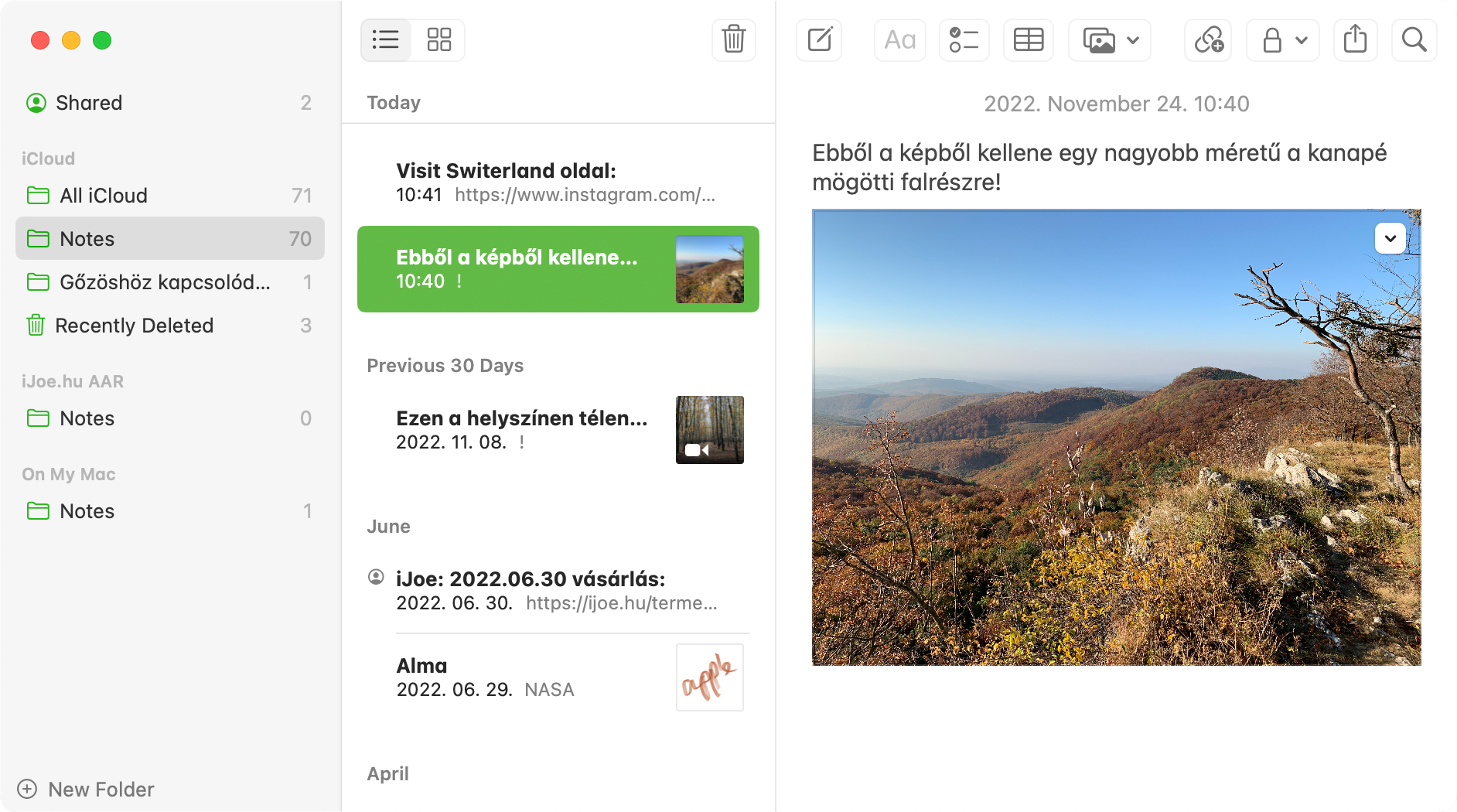The image size is (1457, 812).
Task: Click the Shared person icon in sidebar
Action: point(36,103)
